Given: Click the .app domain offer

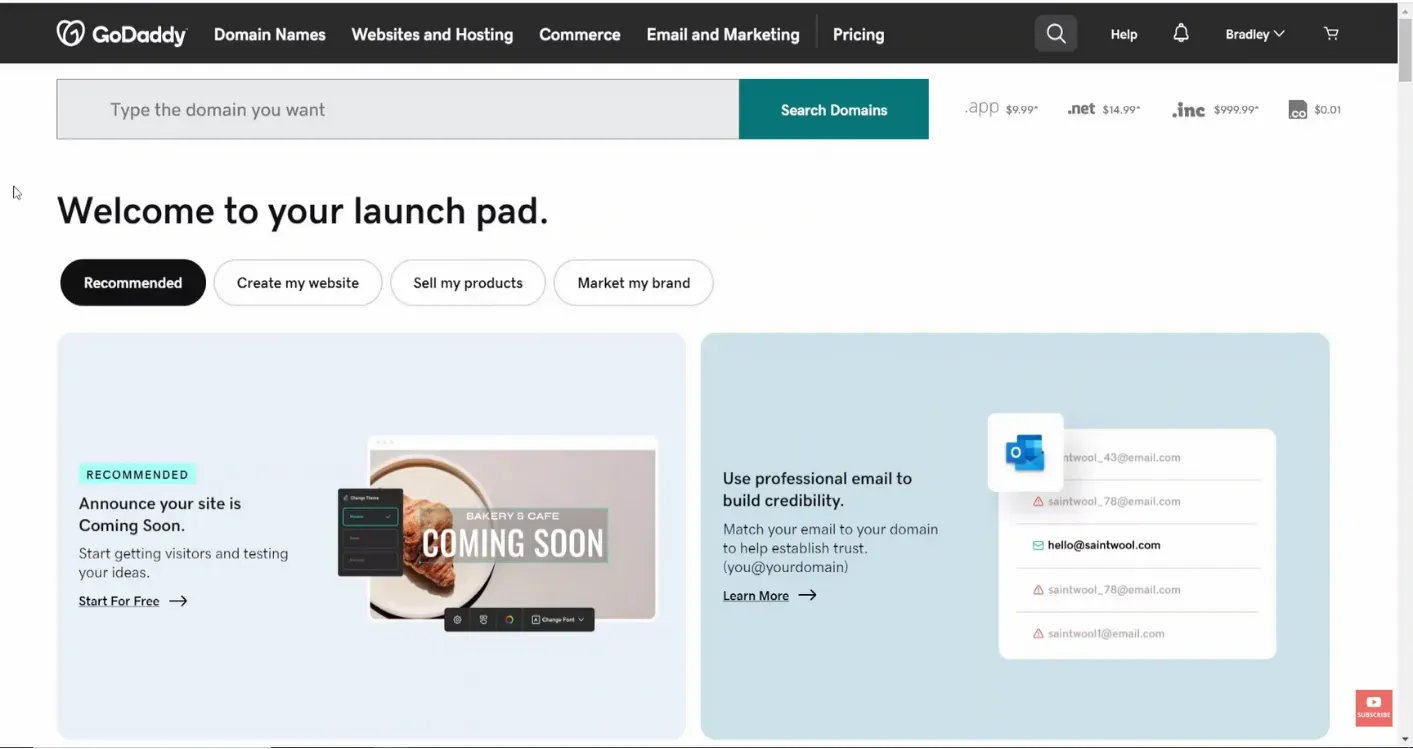Looking at the screenshot, I should [1002, 109].
